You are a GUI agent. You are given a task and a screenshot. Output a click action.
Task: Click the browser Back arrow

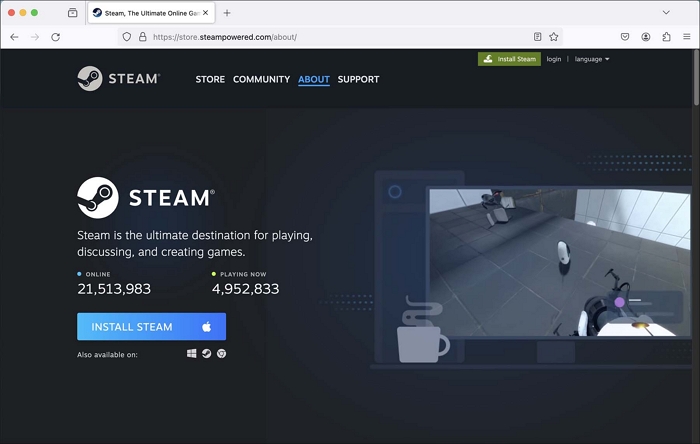14,37
